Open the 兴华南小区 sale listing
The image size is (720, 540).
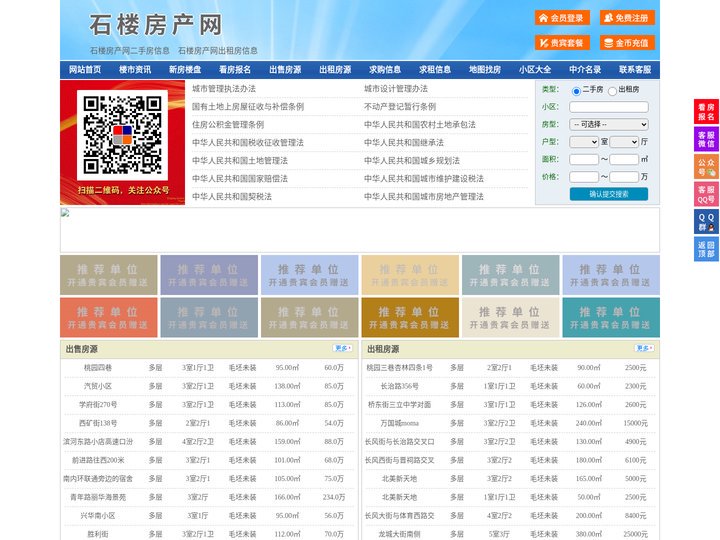pos(98,516)
